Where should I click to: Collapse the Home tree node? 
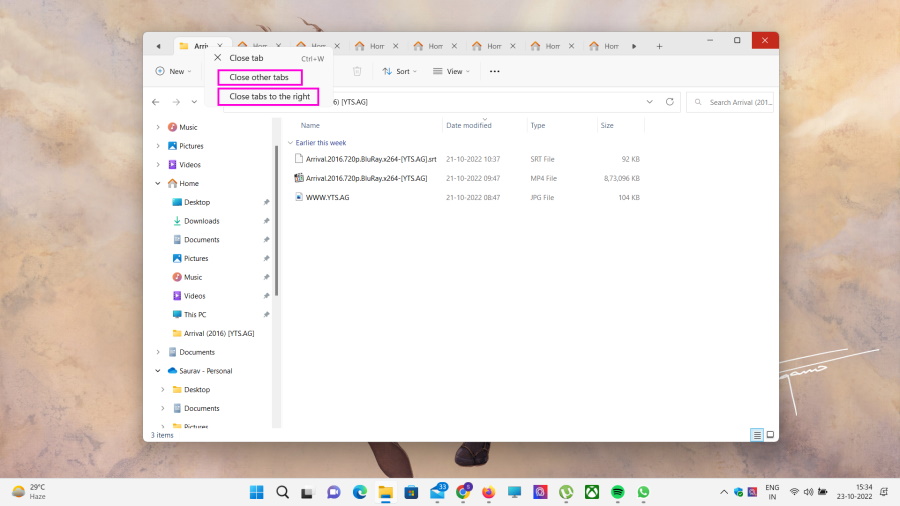[x=158, y=184]
